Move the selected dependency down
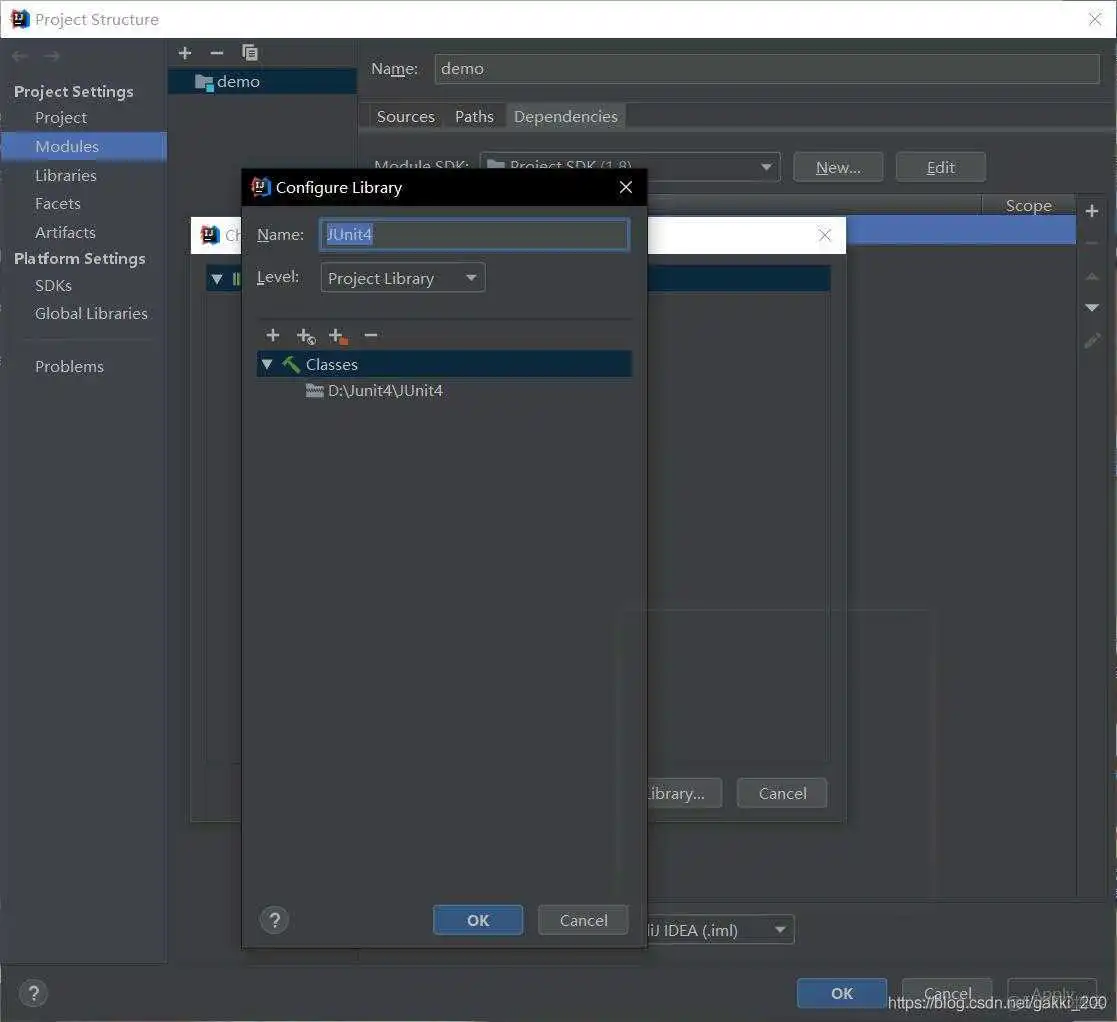This screenshot has width=1117, height=1022. [1092, 307]
